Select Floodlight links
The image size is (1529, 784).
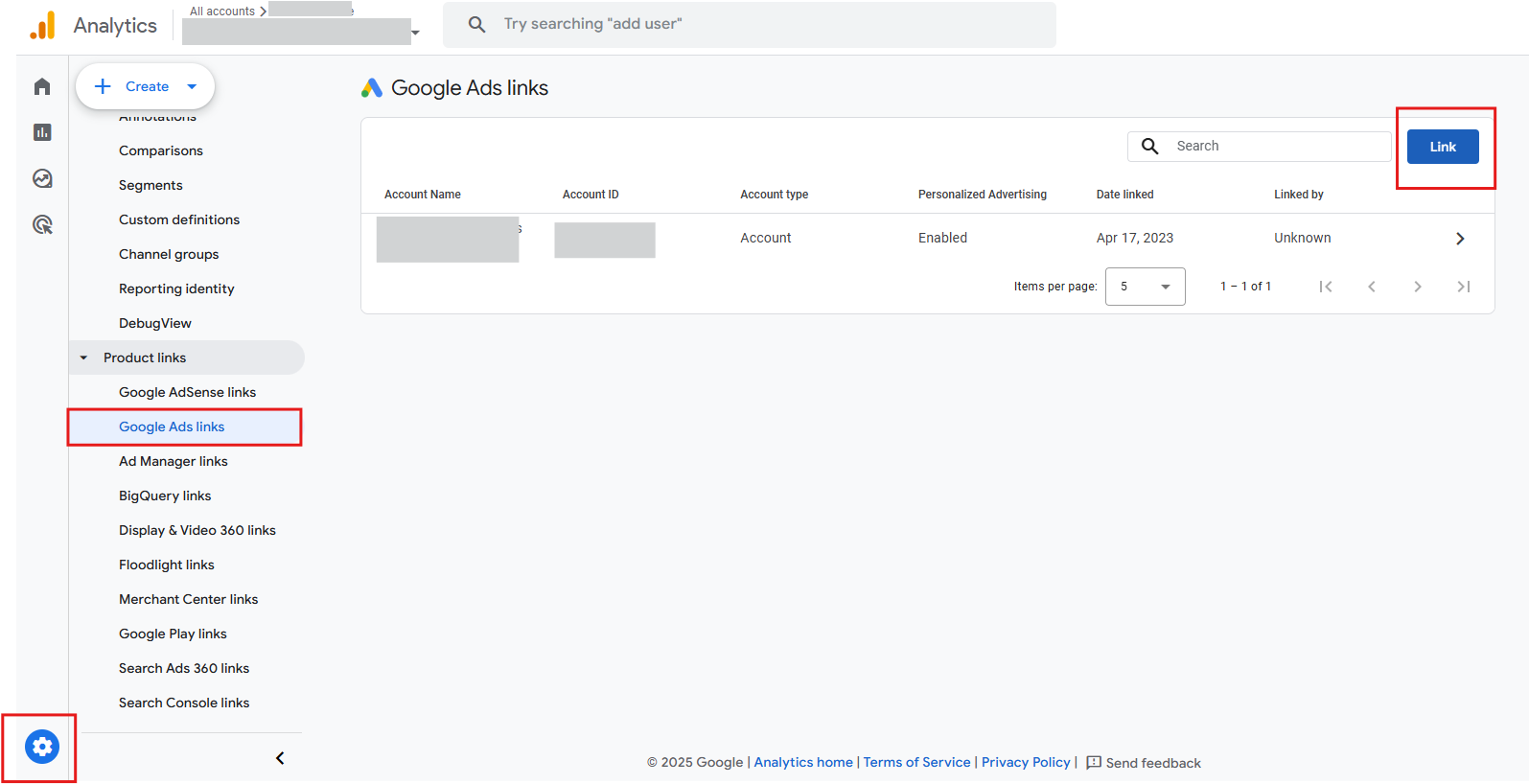pos(167,565)
